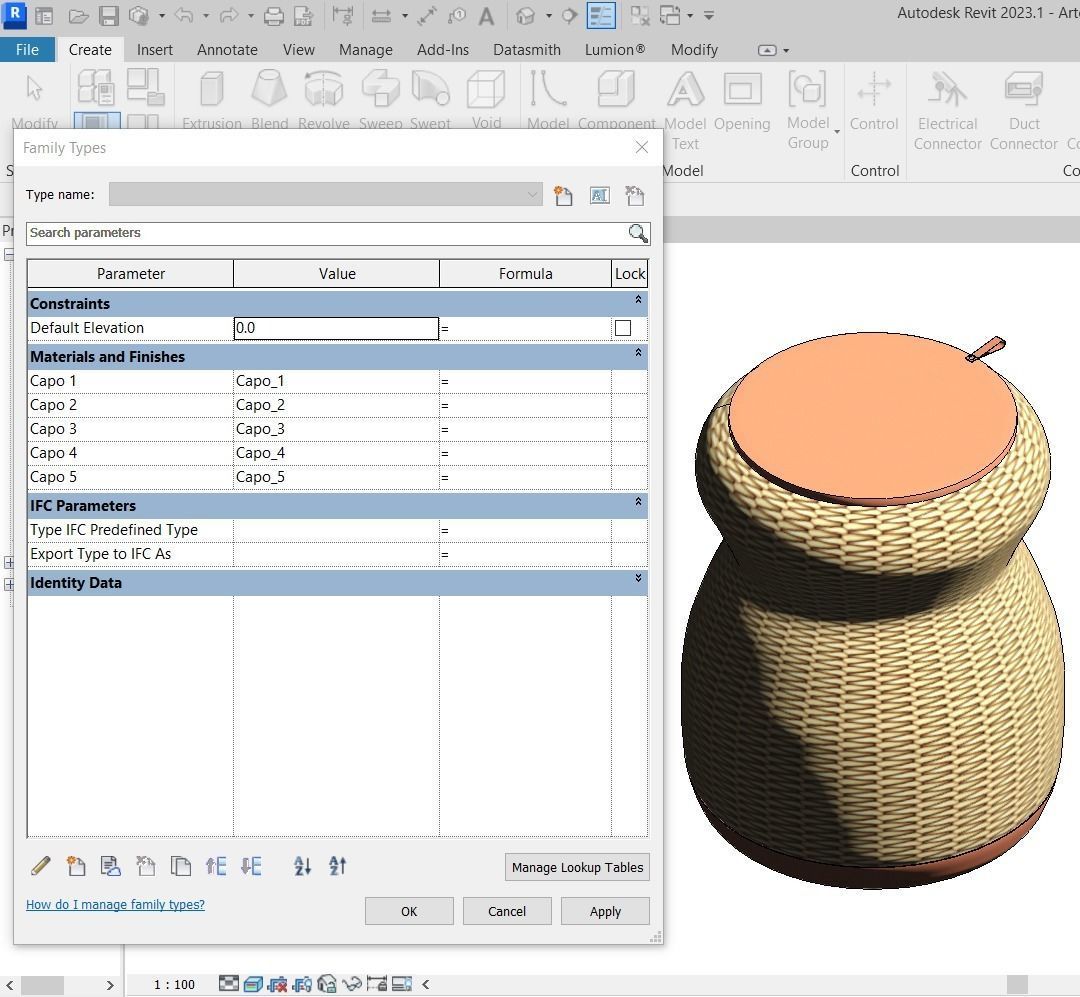Click the Search parameters input field

326,233
